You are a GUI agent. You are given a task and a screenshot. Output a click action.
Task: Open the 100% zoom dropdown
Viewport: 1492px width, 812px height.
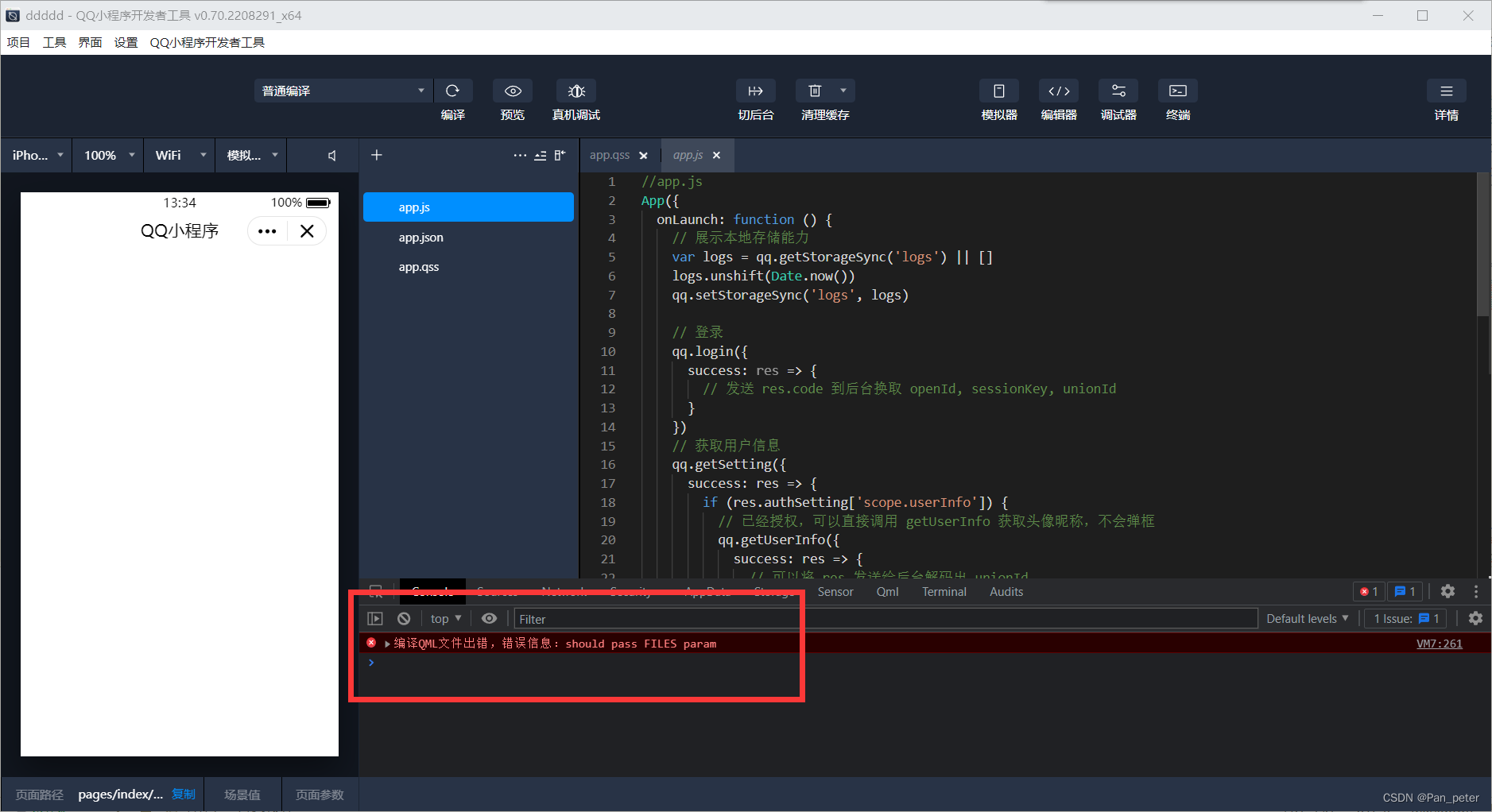(109, 156)
